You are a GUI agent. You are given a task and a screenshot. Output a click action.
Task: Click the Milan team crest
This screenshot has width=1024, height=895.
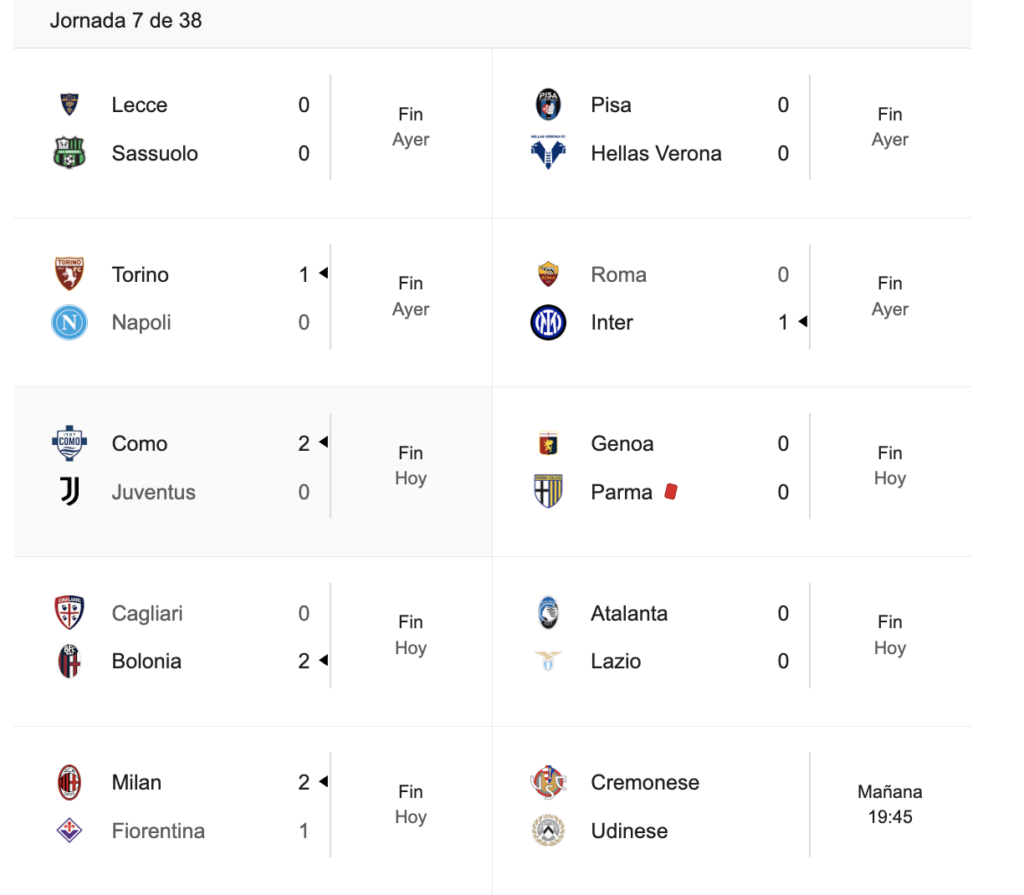point(69,782)
